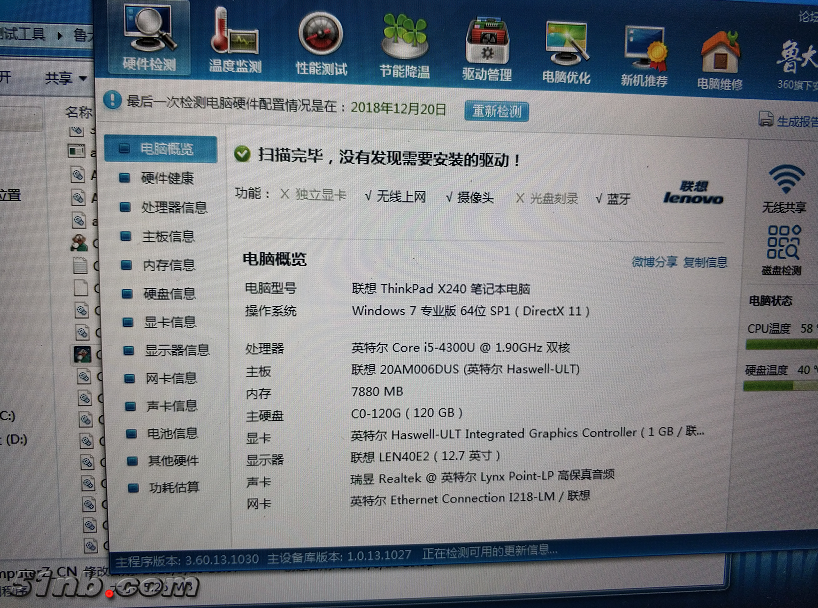
Task: Click the 无线共享 WiFi sharing icon
Action: coord(785,187)
